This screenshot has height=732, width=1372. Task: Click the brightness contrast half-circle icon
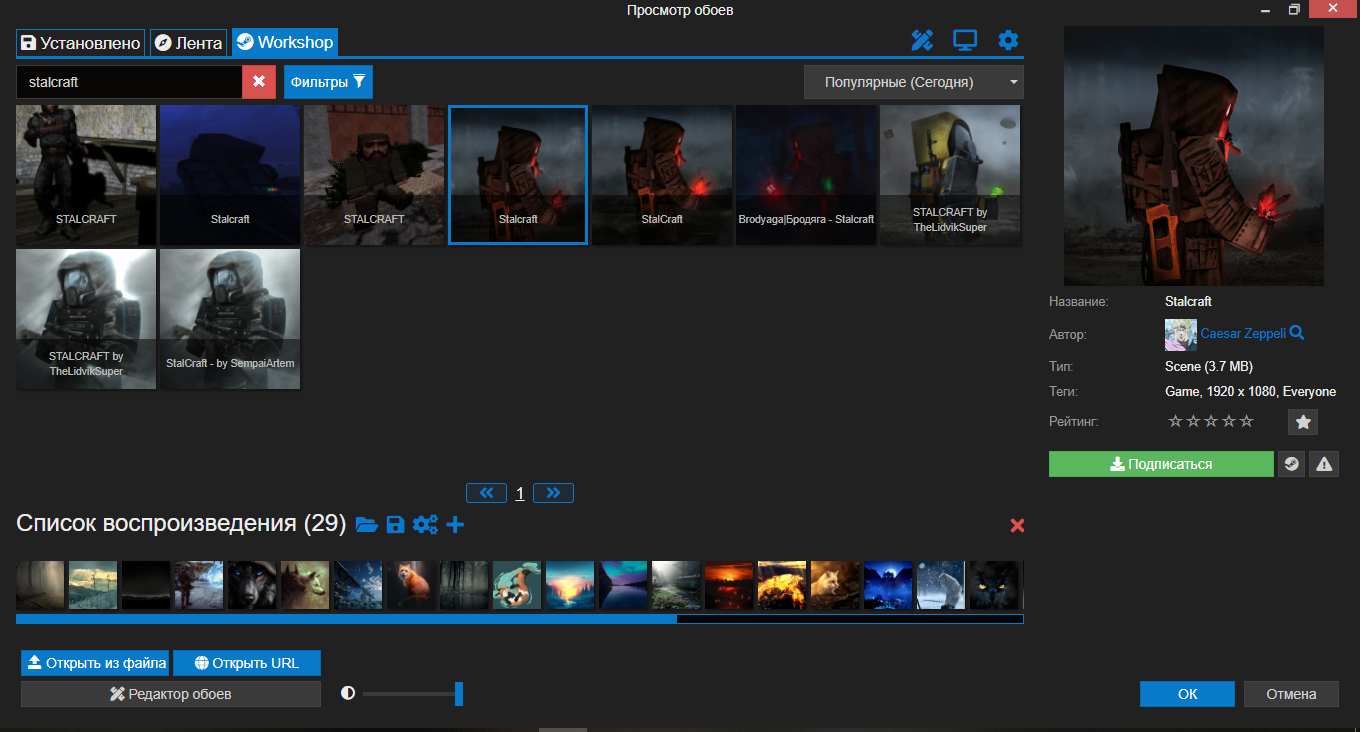348,692
